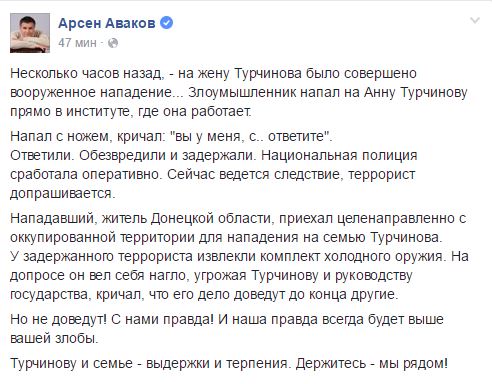Screen dimensions: 492x384
Task: Click the name Анну Турчинову in the text
Action: coord(416,92)
